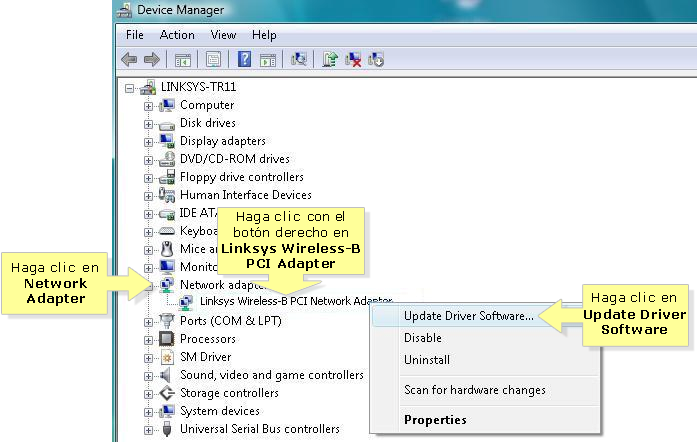Open the Action menu

coord(177,35)
